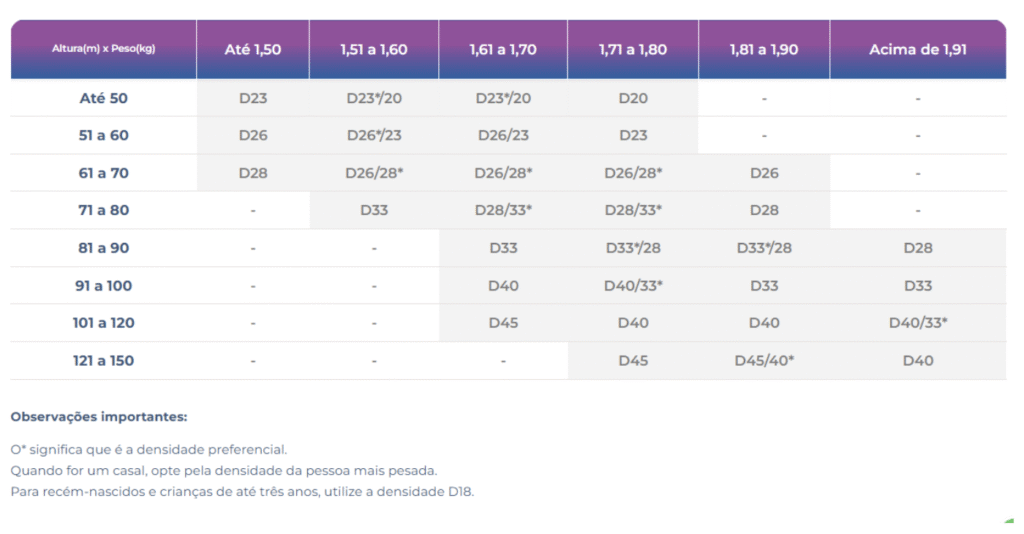
Task: Select the 'Até 50' weight row label
Action: [x=104, y=98]
